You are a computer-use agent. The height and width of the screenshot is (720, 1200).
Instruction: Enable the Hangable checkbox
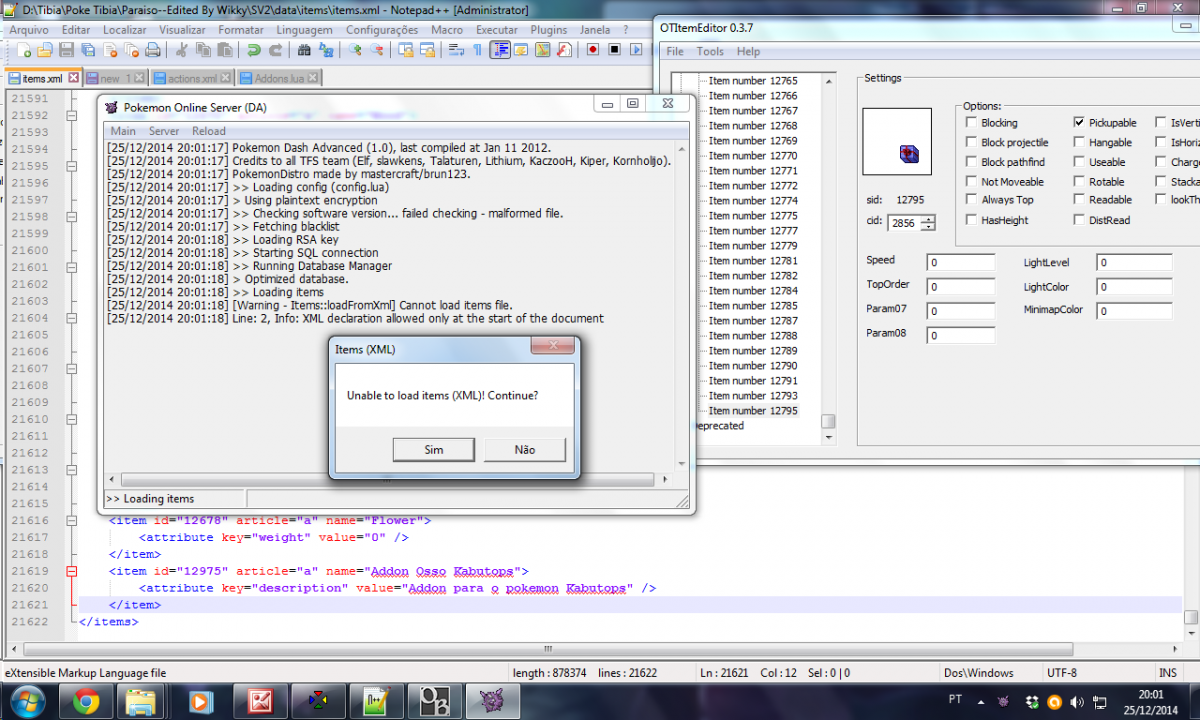1079,143
